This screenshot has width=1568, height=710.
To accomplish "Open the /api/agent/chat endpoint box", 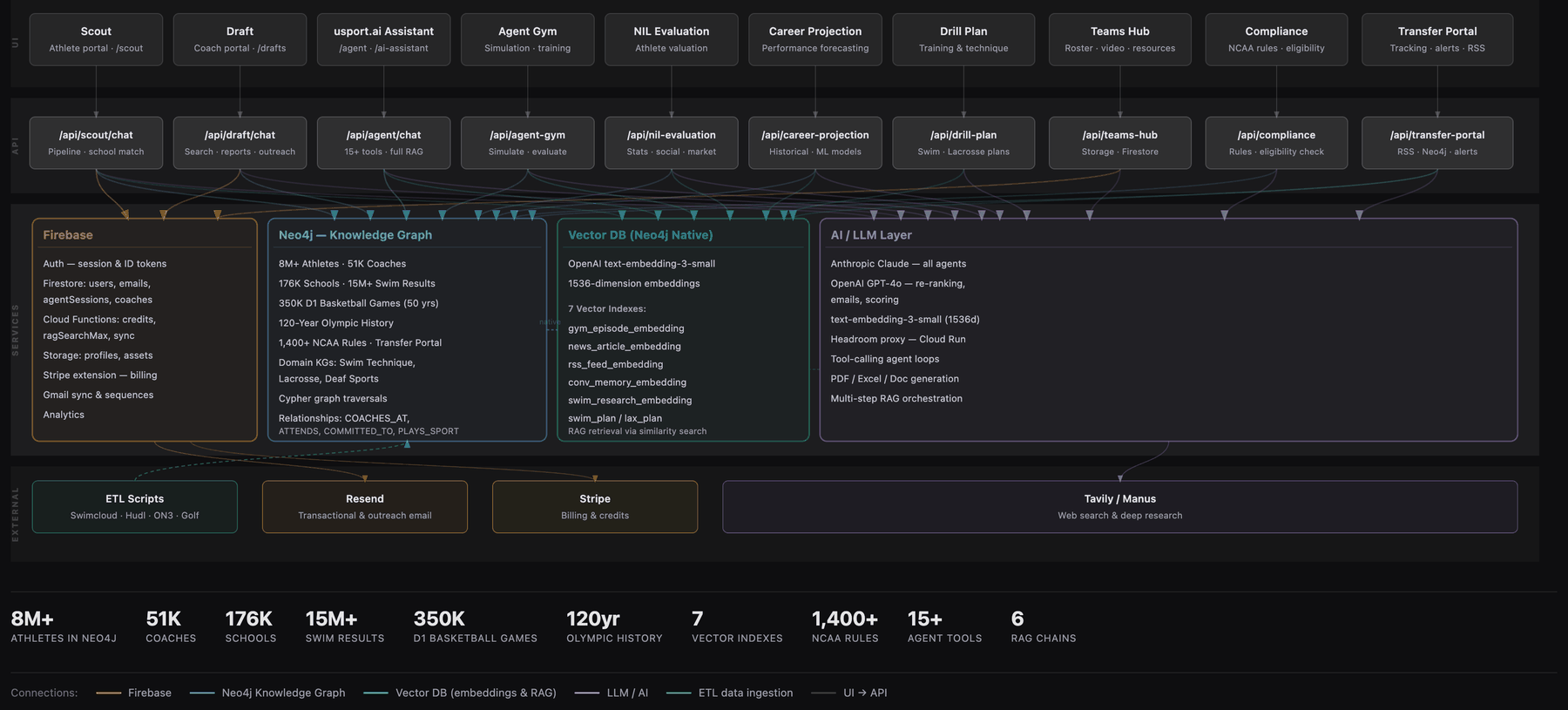I will point(383,143).
